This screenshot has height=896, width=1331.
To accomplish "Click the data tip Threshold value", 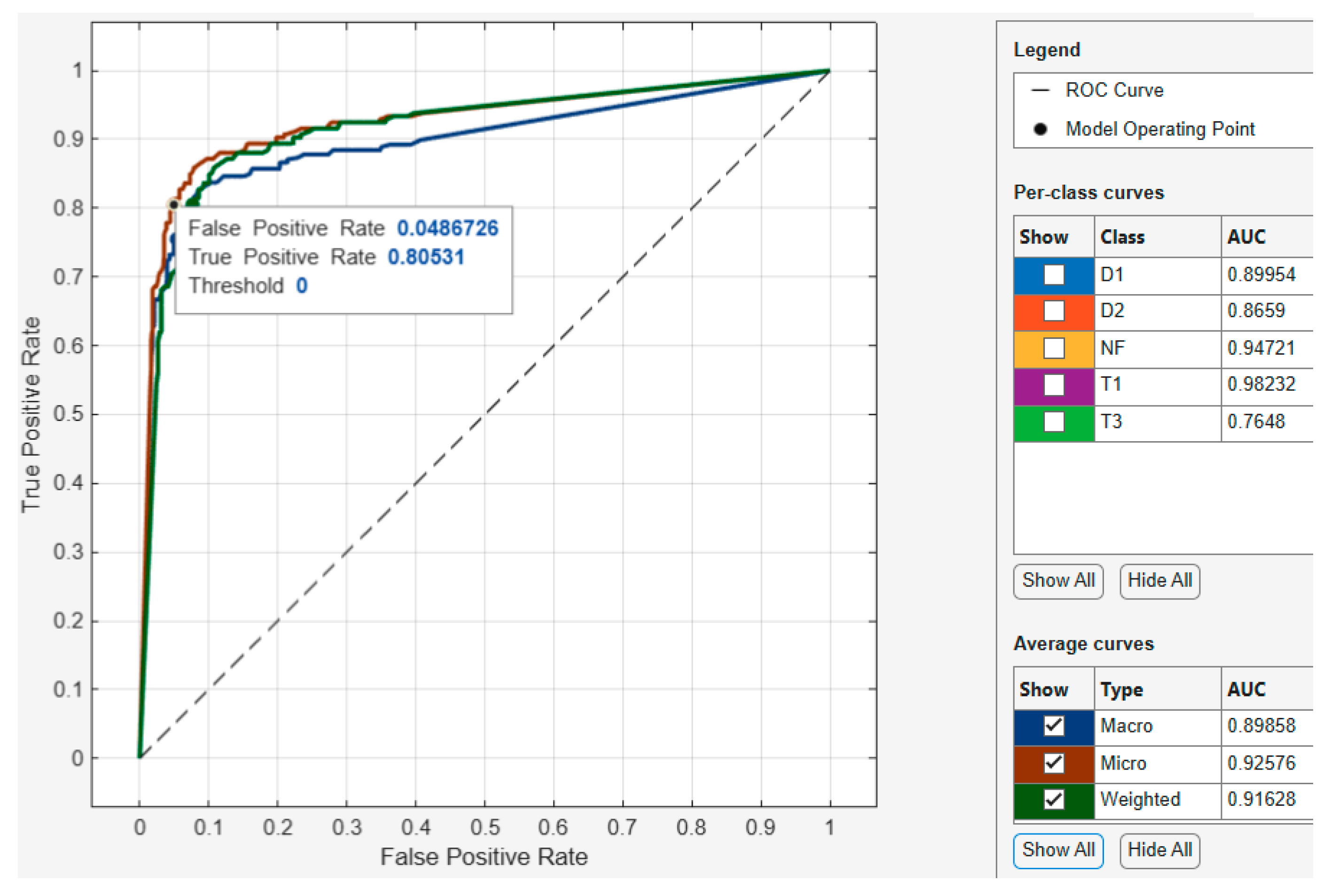I will tap(302, 285).
